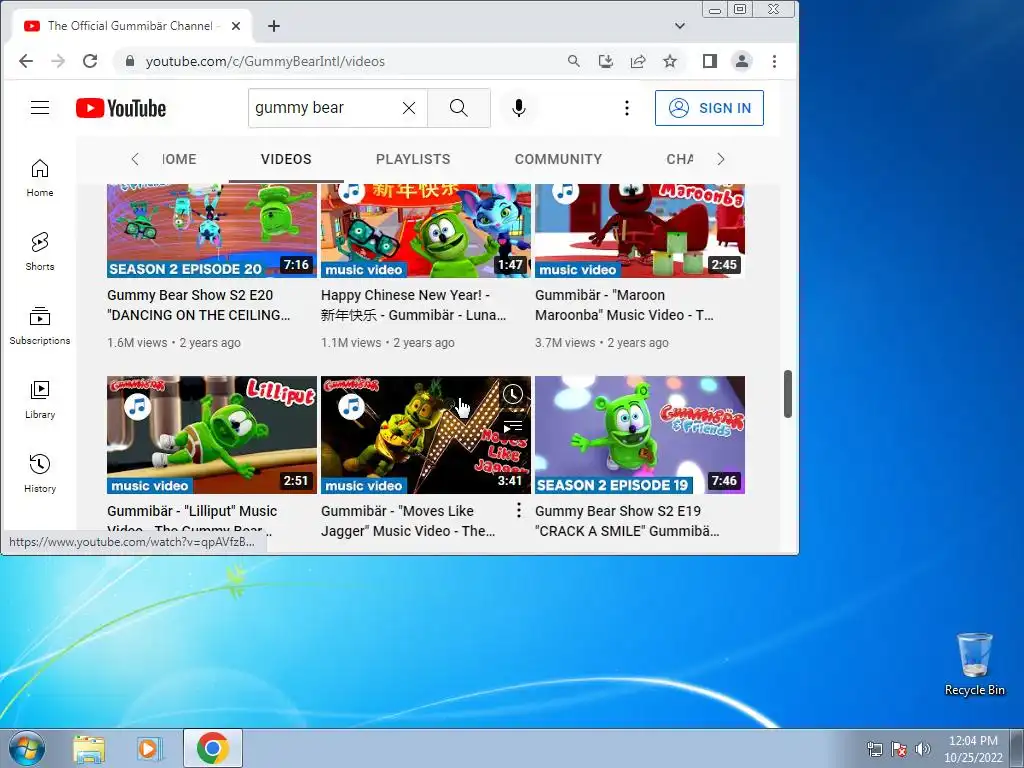Start voice search with the microphone
The width and height of the screenshot is (1024, 768).
[519, 108]
